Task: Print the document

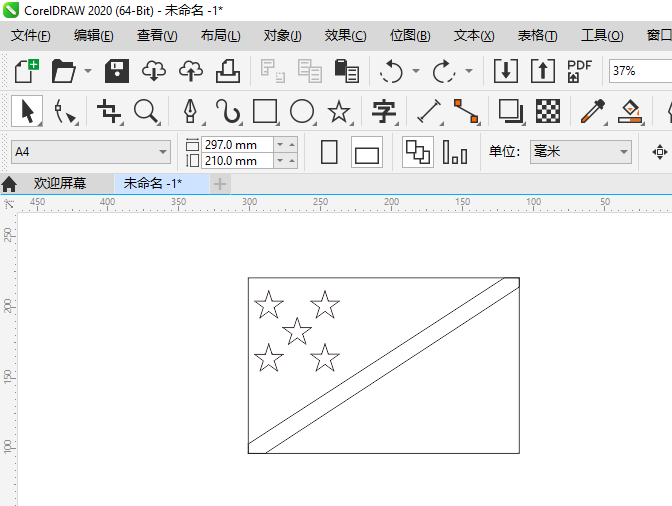Action: [228, 71]
